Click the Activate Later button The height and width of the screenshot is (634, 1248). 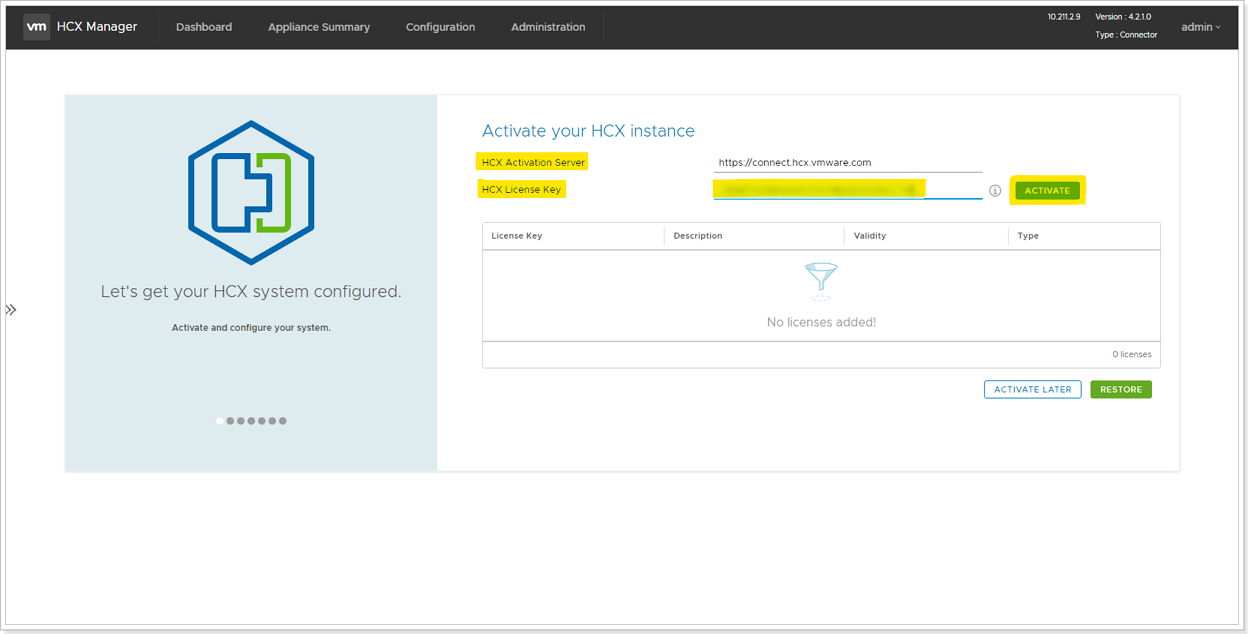tap(1032, 390)
